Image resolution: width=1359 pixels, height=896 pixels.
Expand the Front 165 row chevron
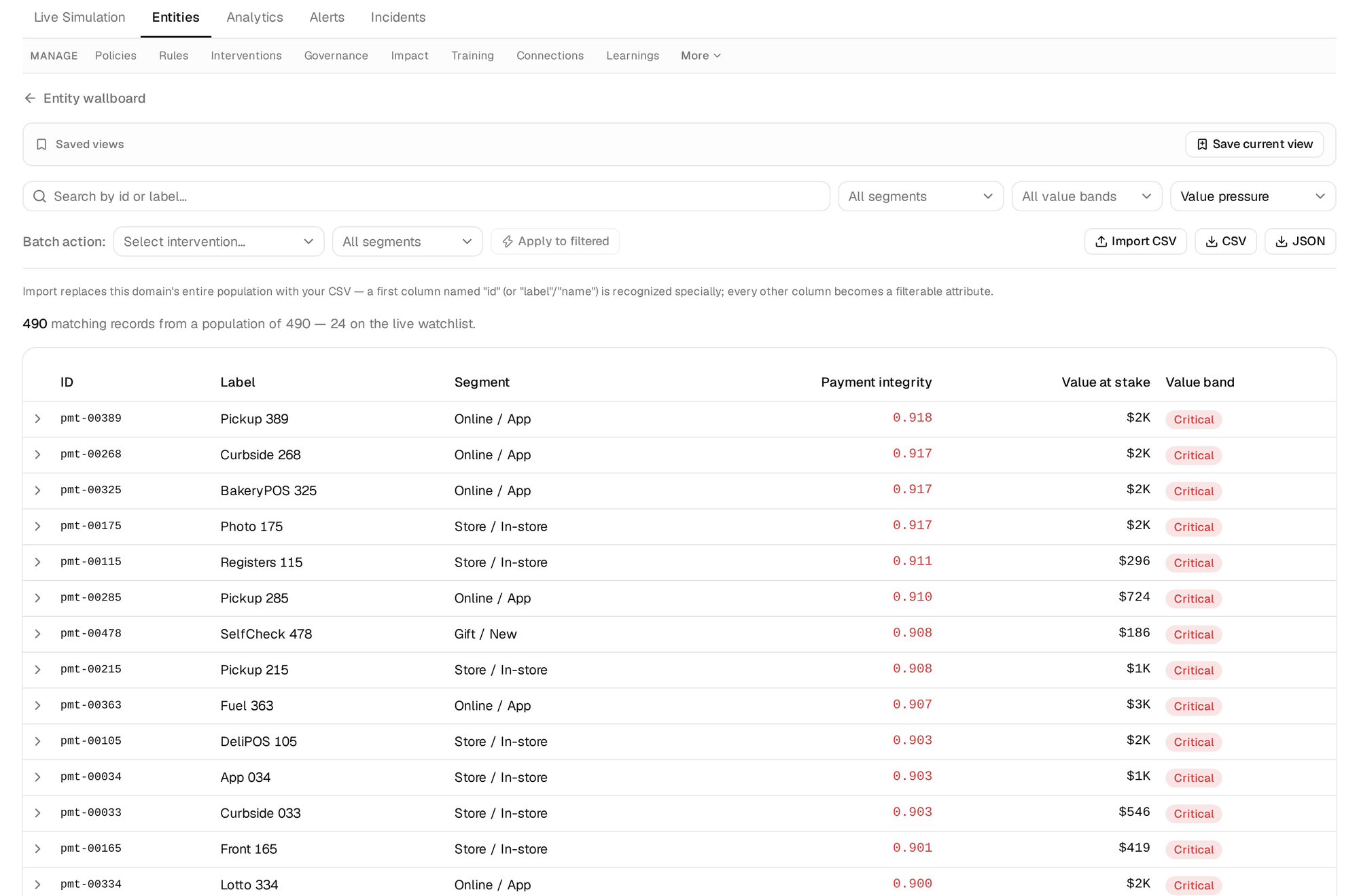coord(38,849)
